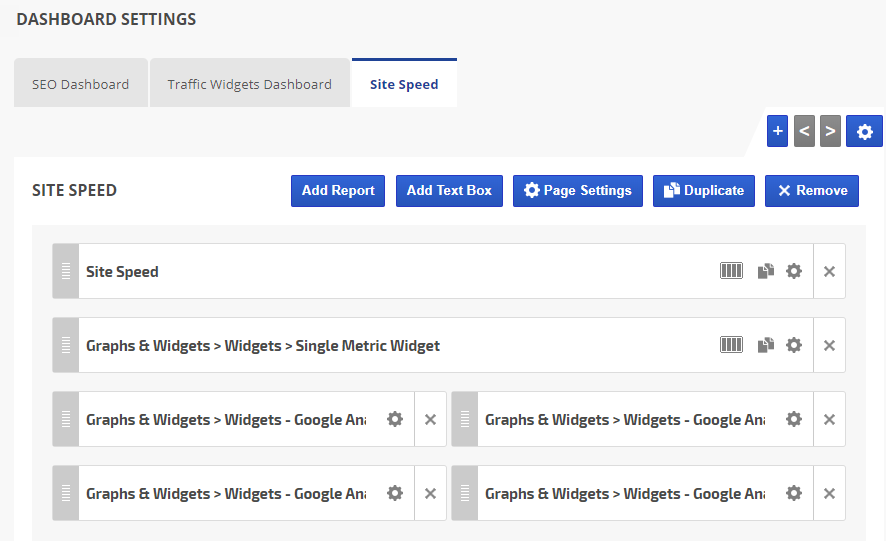The height and width of the screenshot is (541, 886).
Task: Click the blue plus add-page icon
Action: [778, 131]
